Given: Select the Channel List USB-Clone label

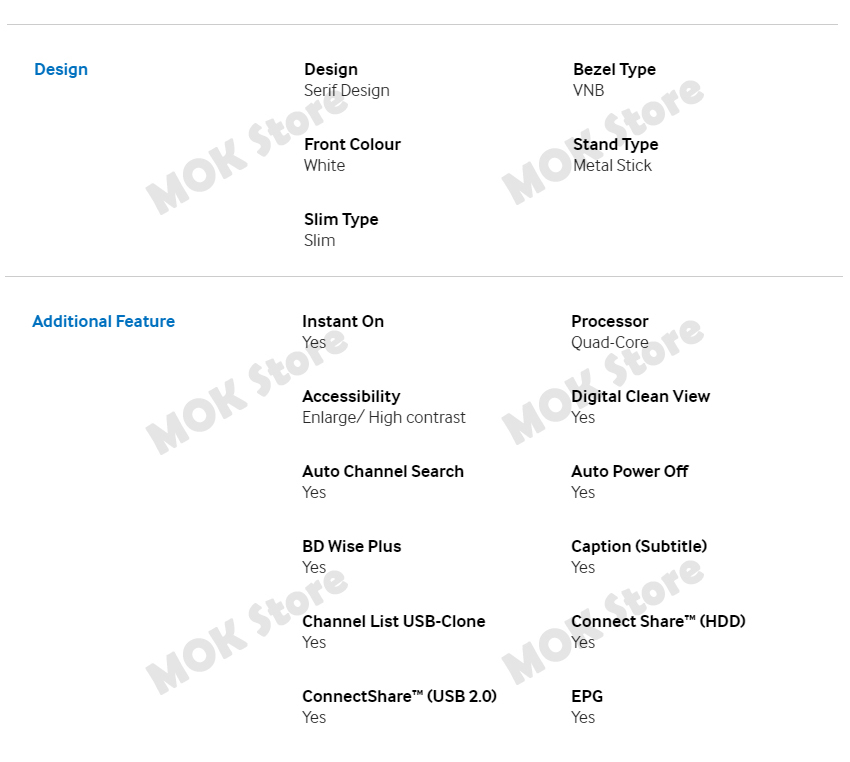Looking at the screenshot, I should tap(393, 622).
